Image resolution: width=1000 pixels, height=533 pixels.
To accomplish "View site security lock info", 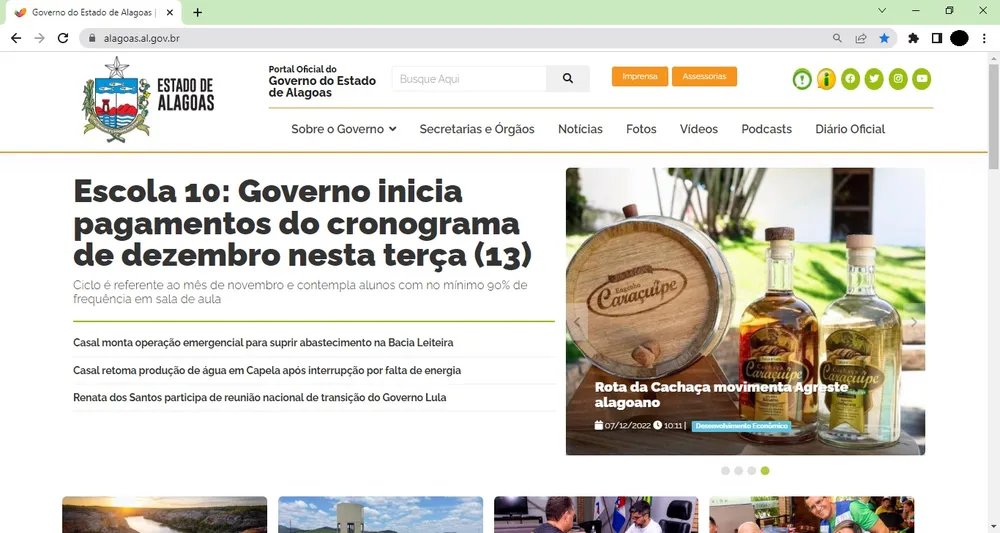I will [92, 38].
